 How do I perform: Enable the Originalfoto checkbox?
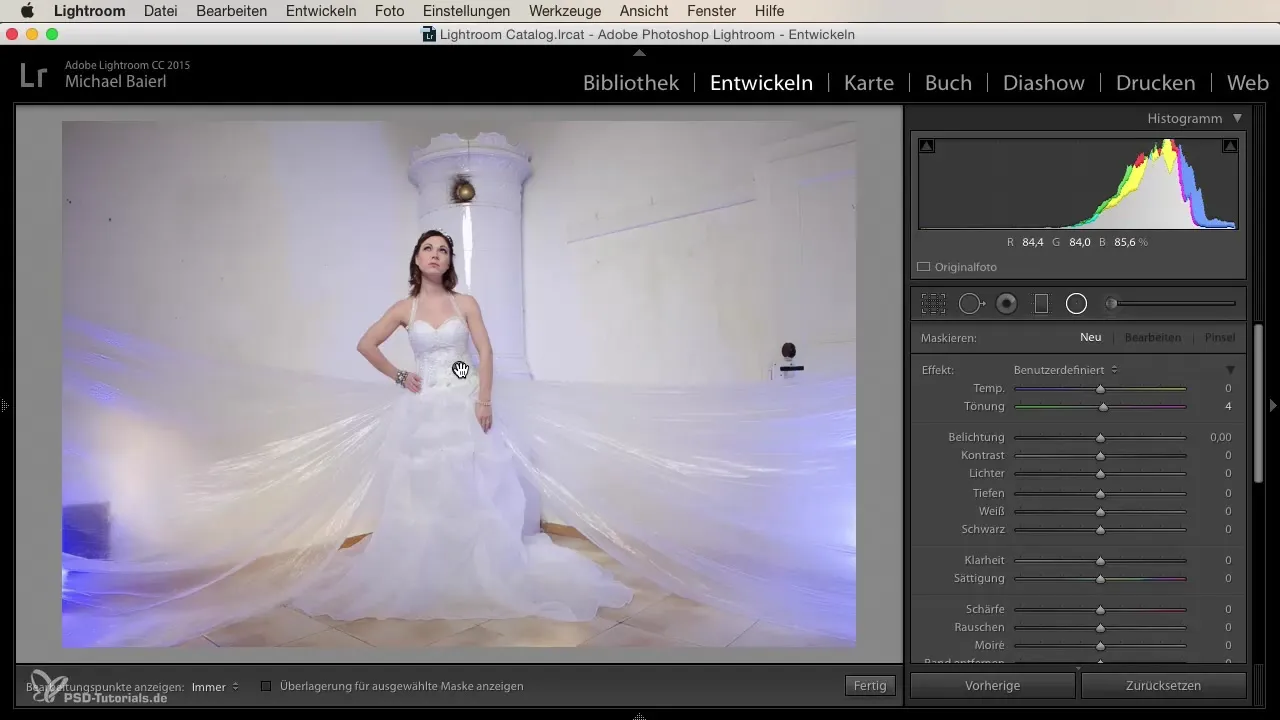[924, 267]
